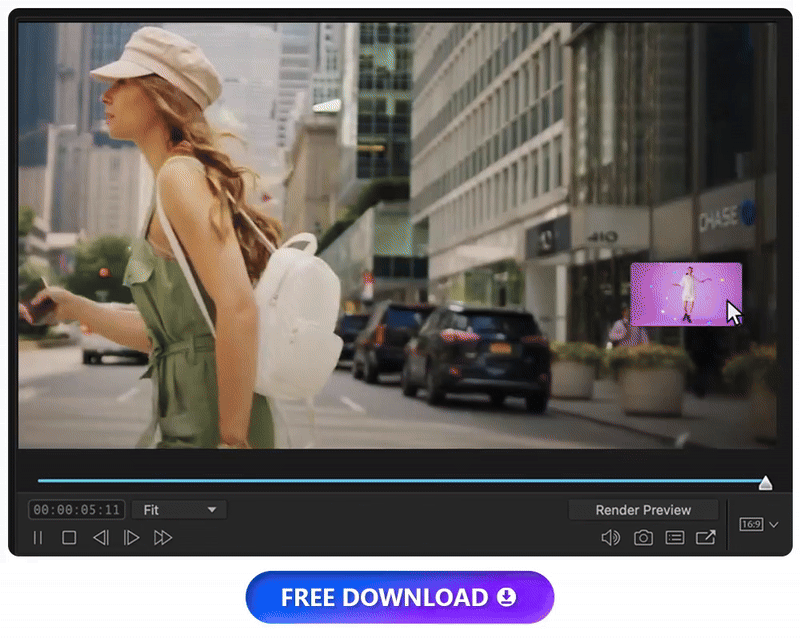The width and height of the screenshot is (800, 638).
Task: Expand the aspect ratio chevron
Action: click(772, 523)
